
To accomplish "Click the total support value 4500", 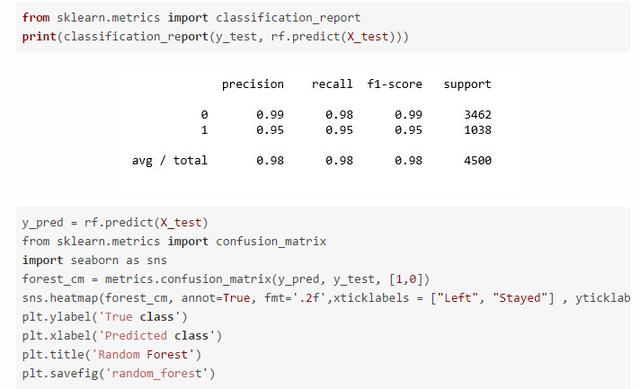I will tap(478, 160).
